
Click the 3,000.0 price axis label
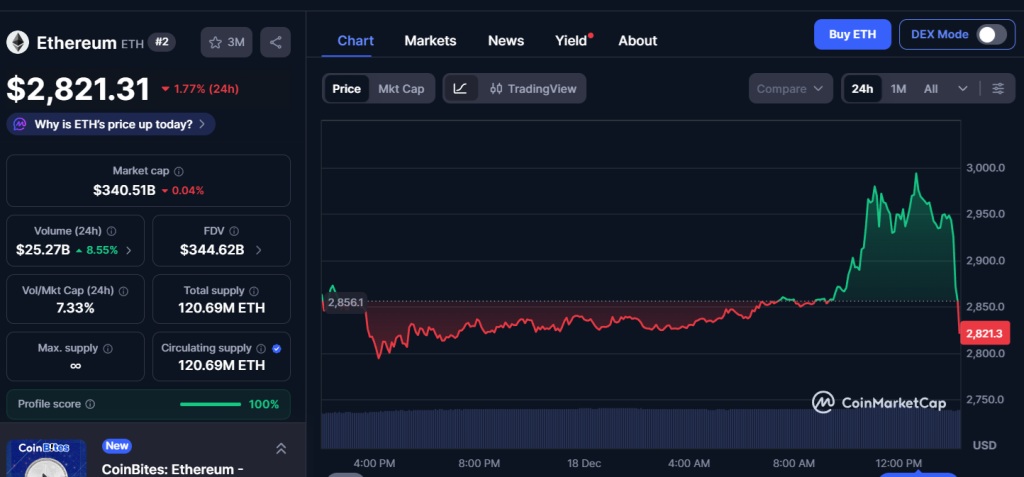tap(985, 167)
